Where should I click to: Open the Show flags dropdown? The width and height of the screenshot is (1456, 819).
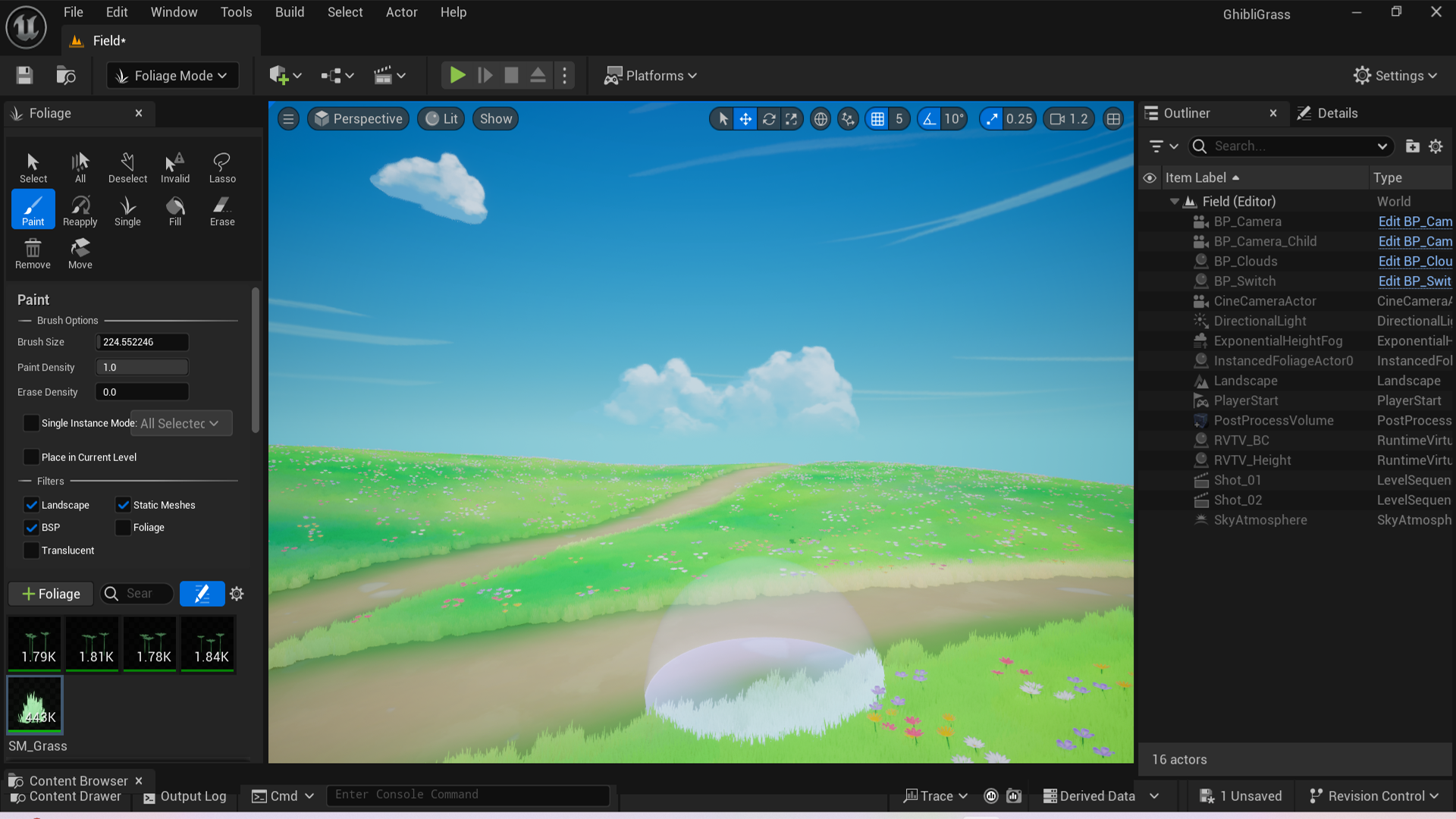coord(495,118)
